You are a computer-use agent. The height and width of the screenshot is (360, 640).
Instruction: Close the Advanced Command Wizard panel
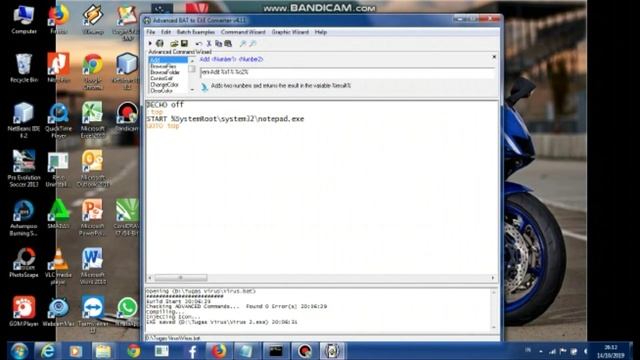point(494,57)
